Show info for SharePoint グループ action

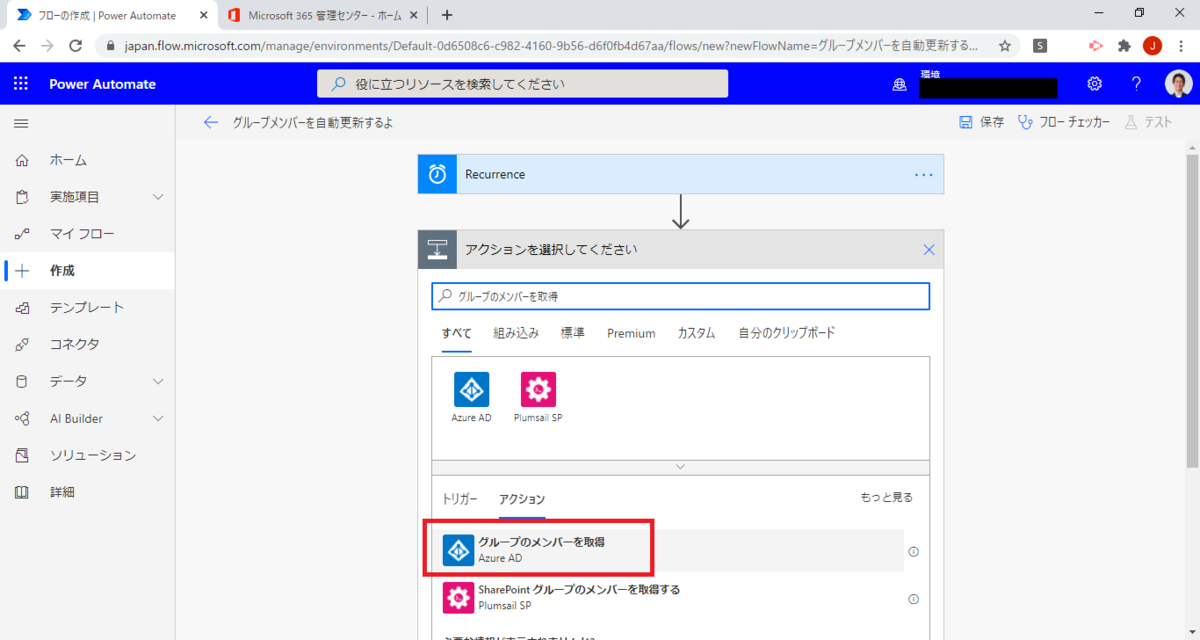coord(913,599)
